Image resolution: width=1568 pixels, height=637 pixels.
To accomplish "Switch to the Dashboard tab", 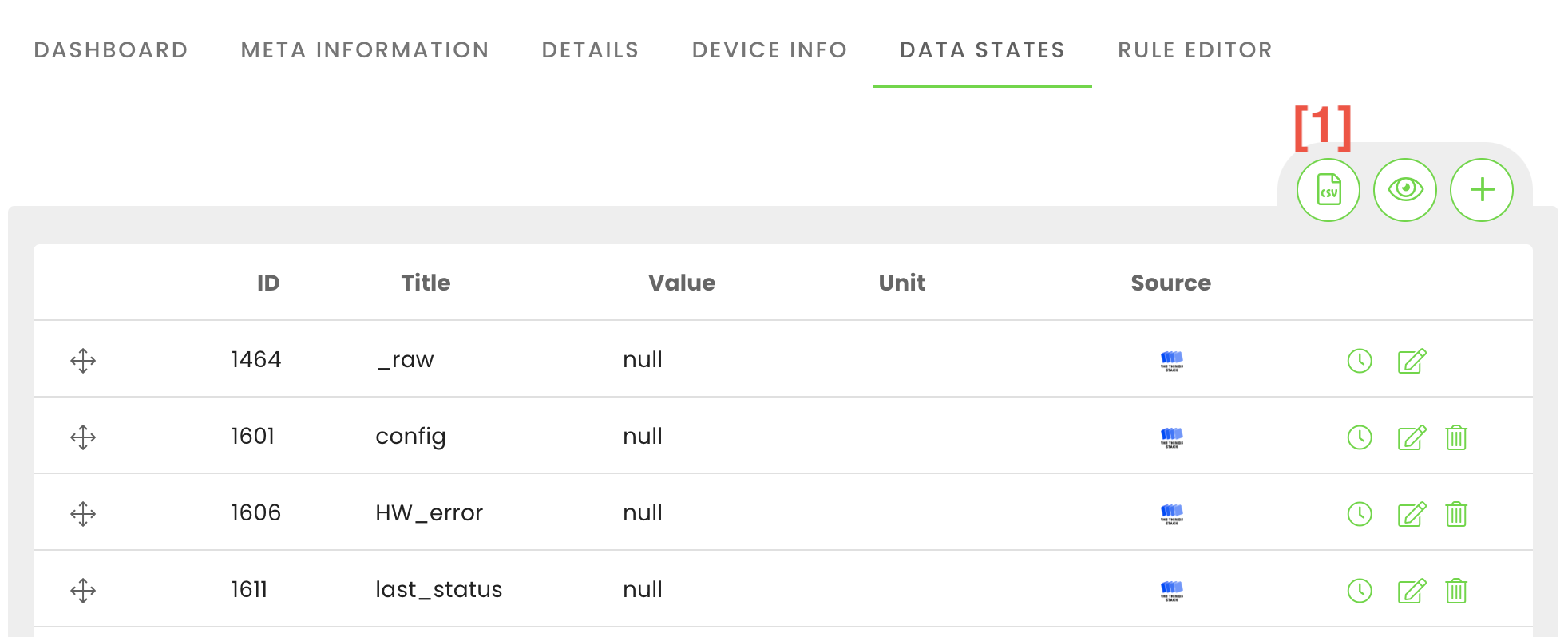I will tap(111, 50).
